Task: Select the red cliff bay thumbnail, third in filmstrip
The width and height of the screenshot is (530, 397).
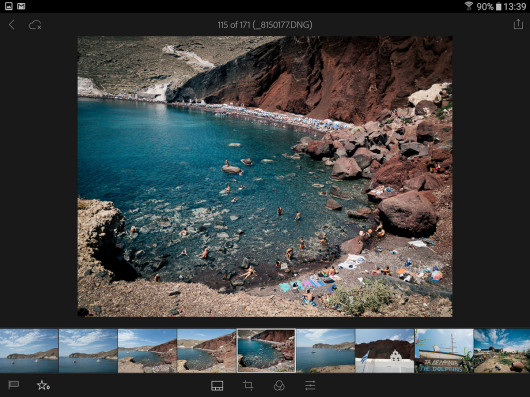Action: point(147,351)
